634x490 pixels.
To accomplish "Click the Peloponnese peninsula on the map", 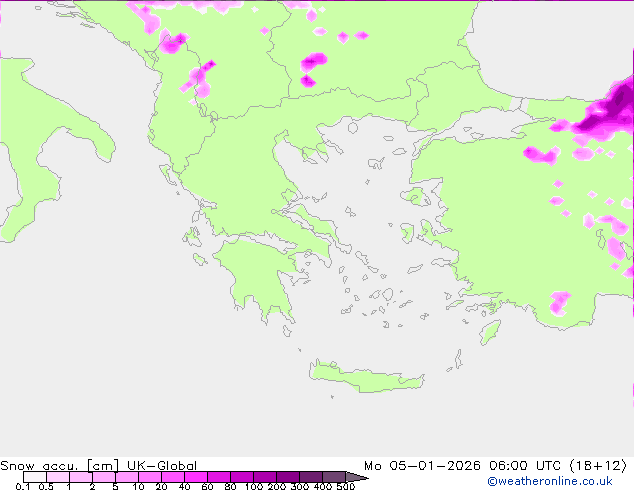I will (260, 279).
